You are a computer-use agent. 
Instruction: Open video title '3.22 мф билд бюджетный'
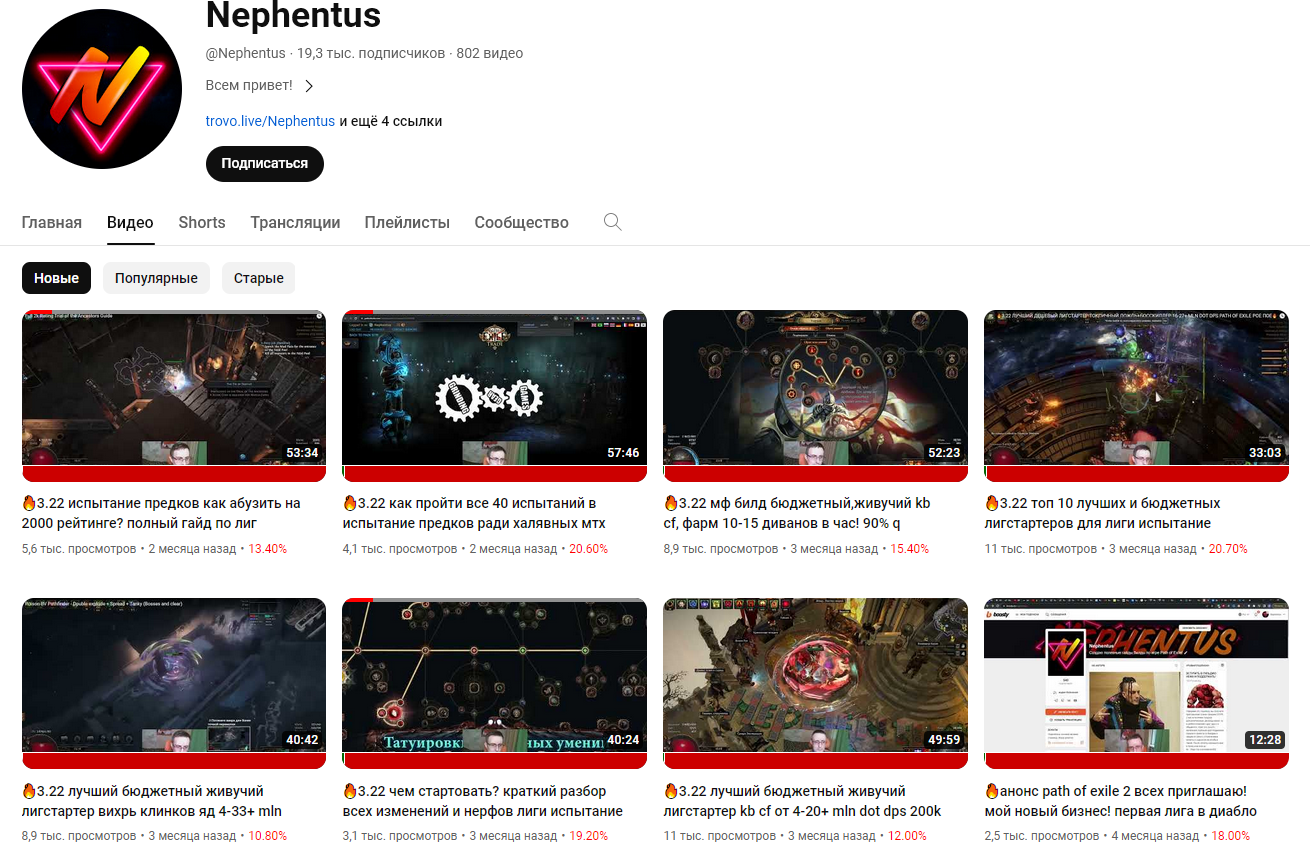tap(798, 513)
